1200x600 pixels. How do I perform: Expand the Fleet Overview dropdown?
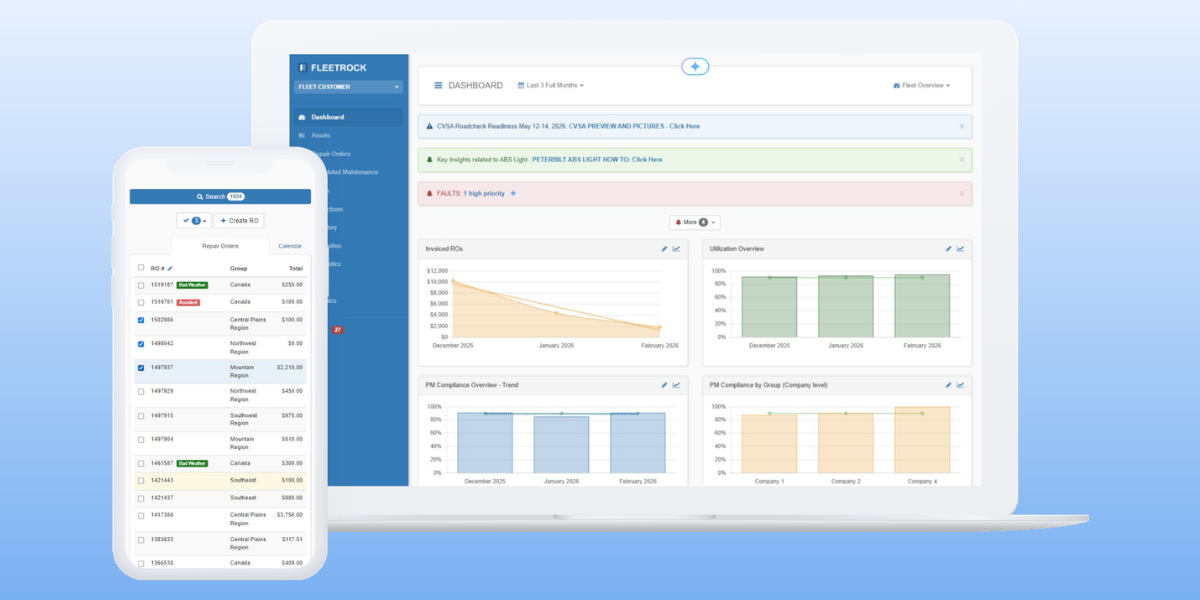(921, 85)
